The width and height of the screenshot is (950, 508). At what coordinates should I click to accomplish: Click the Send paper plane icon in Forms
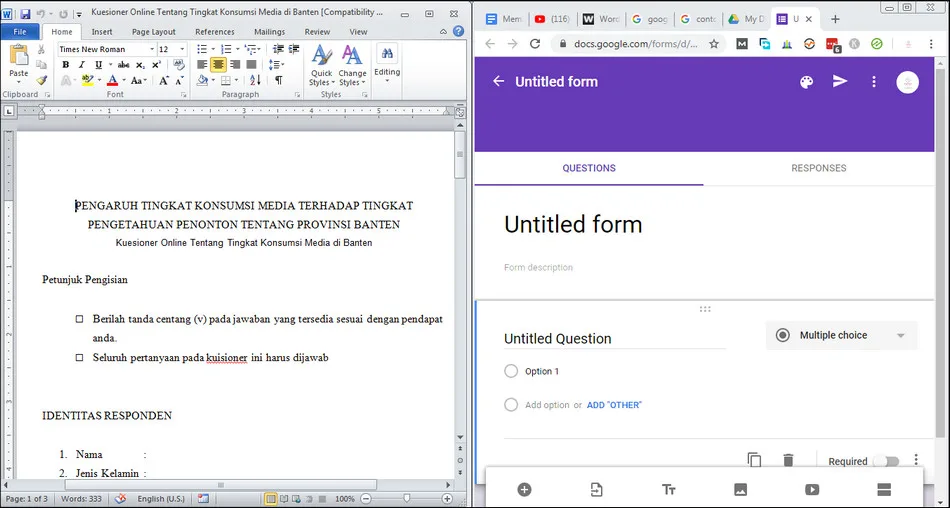(x=840, y=81)
